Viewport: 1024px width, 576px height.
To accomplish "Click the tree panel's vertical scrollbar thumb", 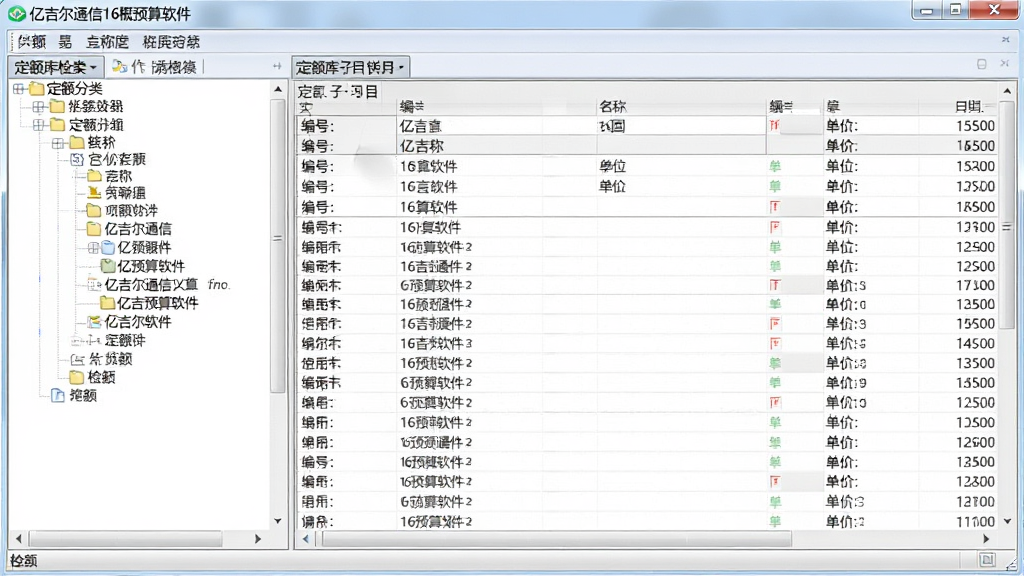I will [x=278, y=245].
